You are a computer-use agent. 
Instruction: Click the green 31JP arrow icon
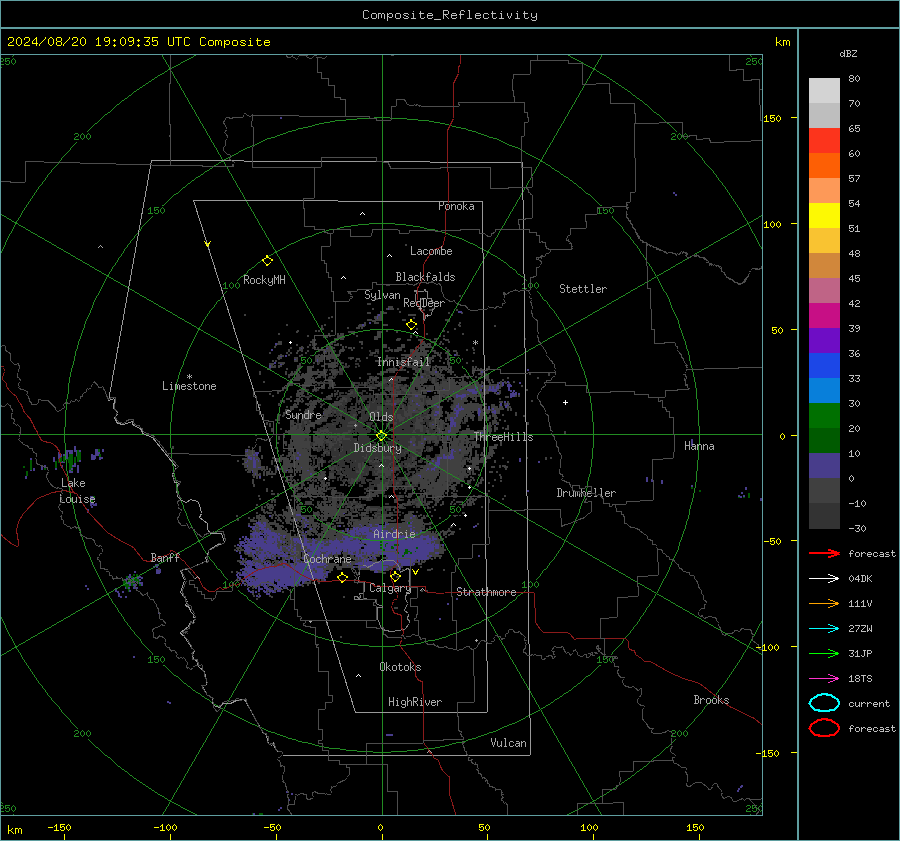tap(824, 653)
